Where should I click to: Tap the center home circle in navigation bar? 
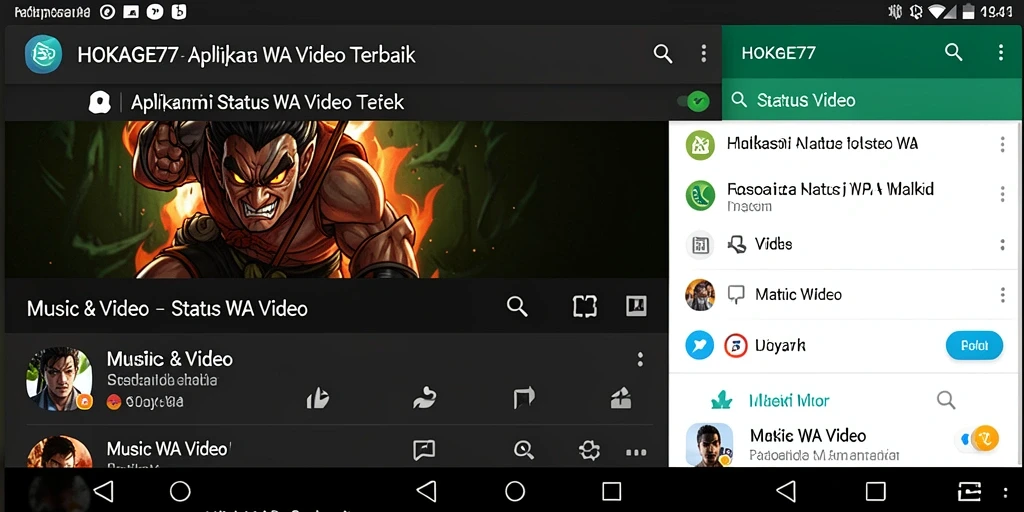[515, 491]
